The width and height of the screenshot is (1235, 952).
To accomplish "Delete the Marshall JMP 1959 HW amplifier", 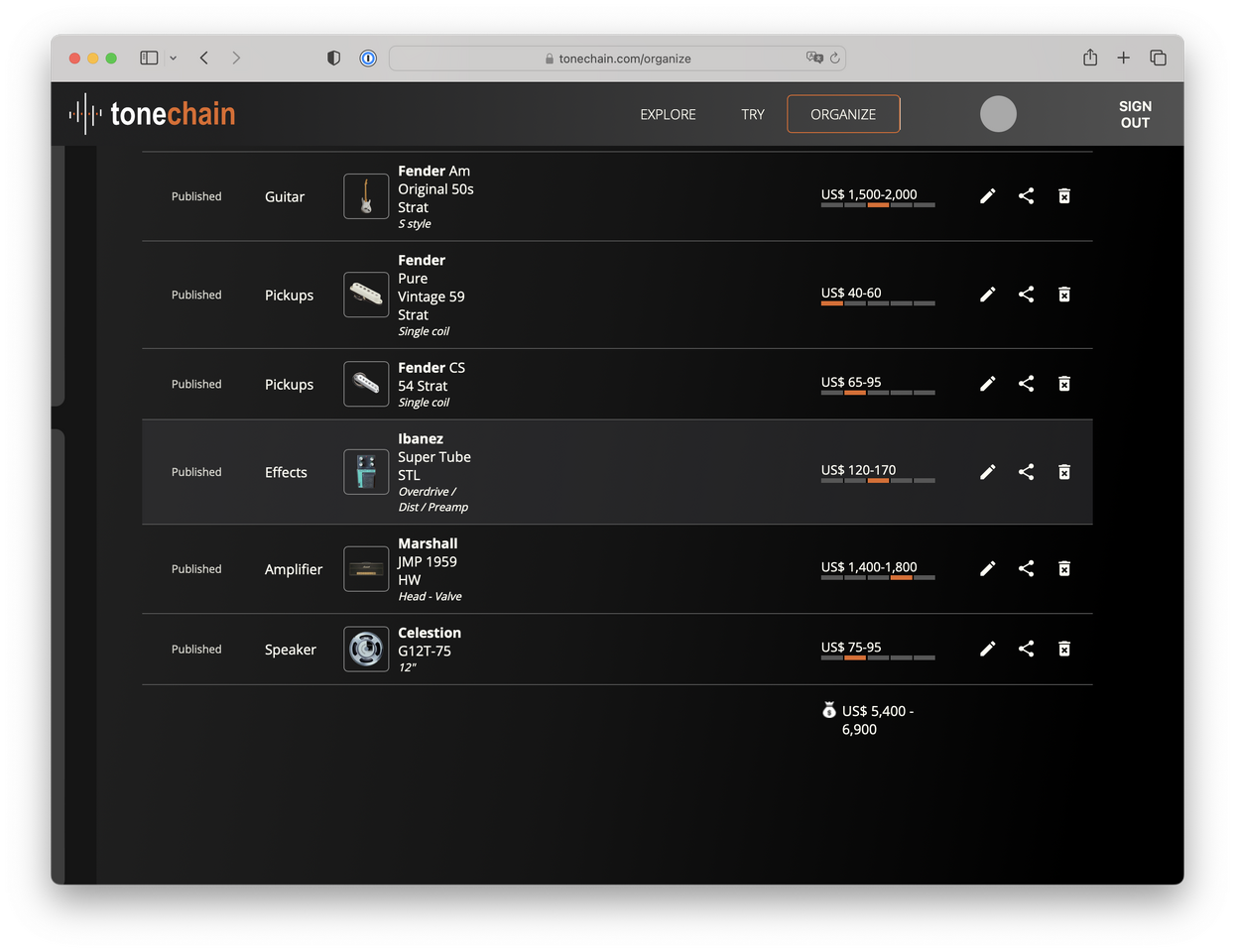I will tap(1064, 568).
